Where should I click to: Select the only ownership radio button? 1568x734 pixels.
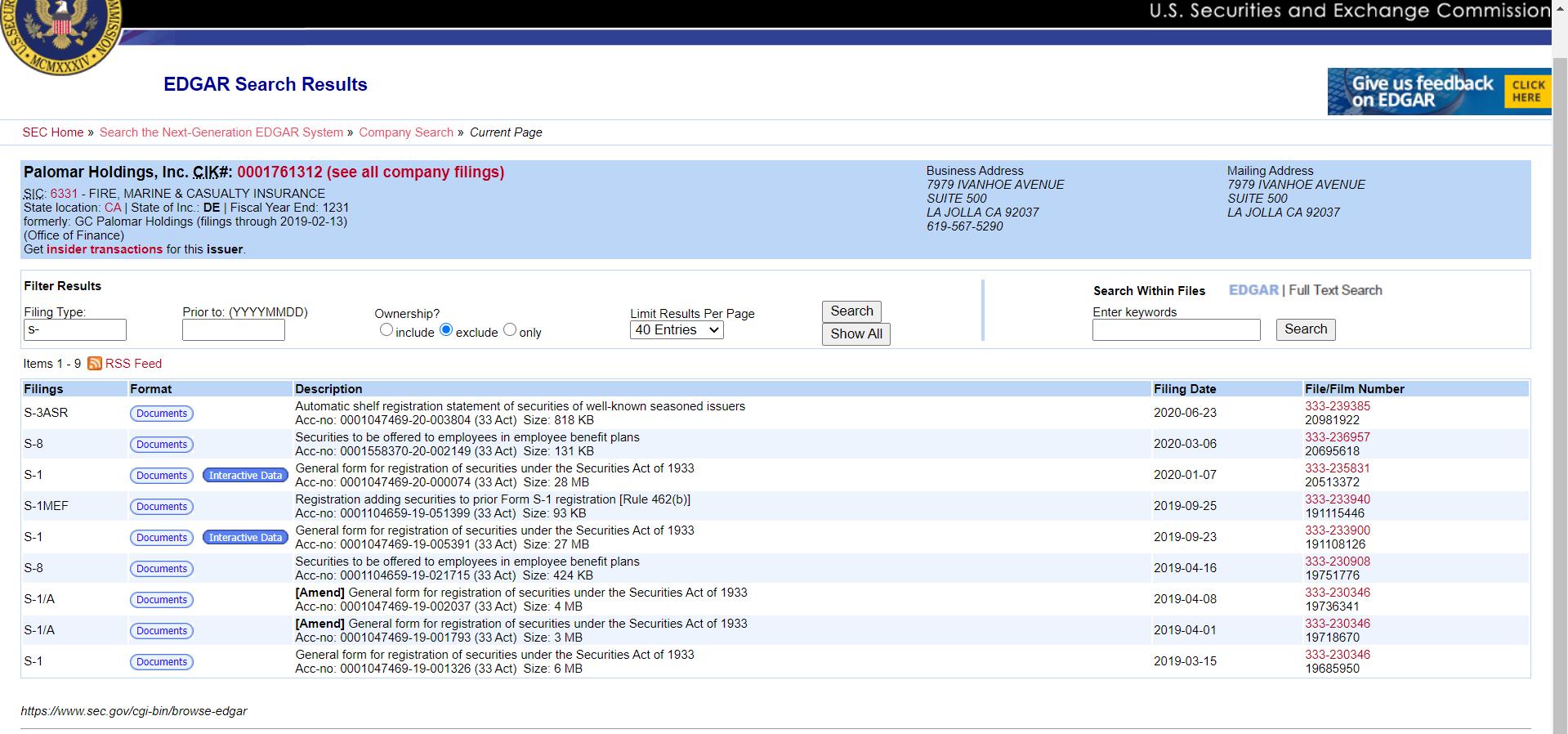pyautogui.click(x=510, y=330)
